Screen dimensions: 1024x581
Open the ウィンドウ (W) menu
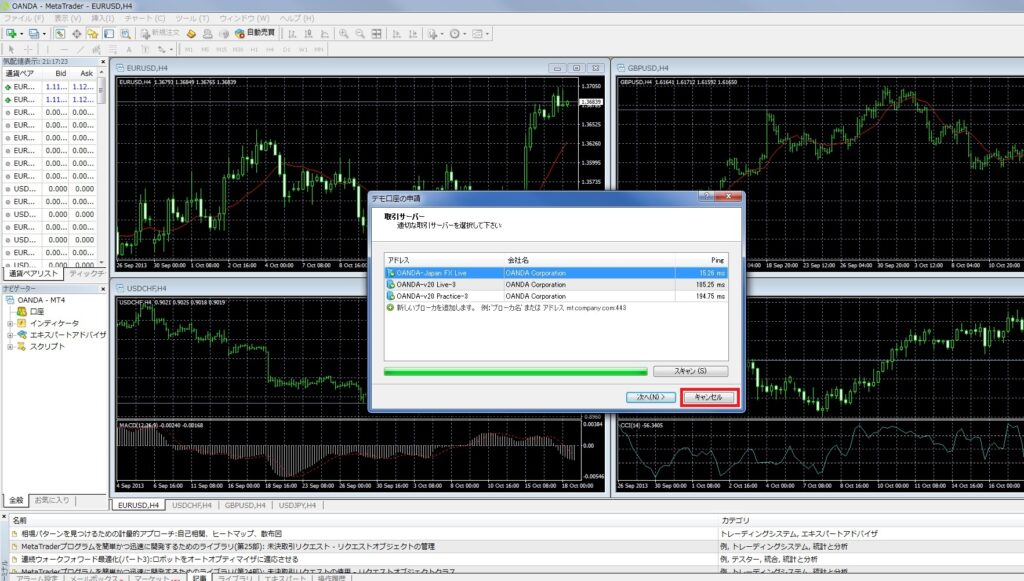[244, 18]
